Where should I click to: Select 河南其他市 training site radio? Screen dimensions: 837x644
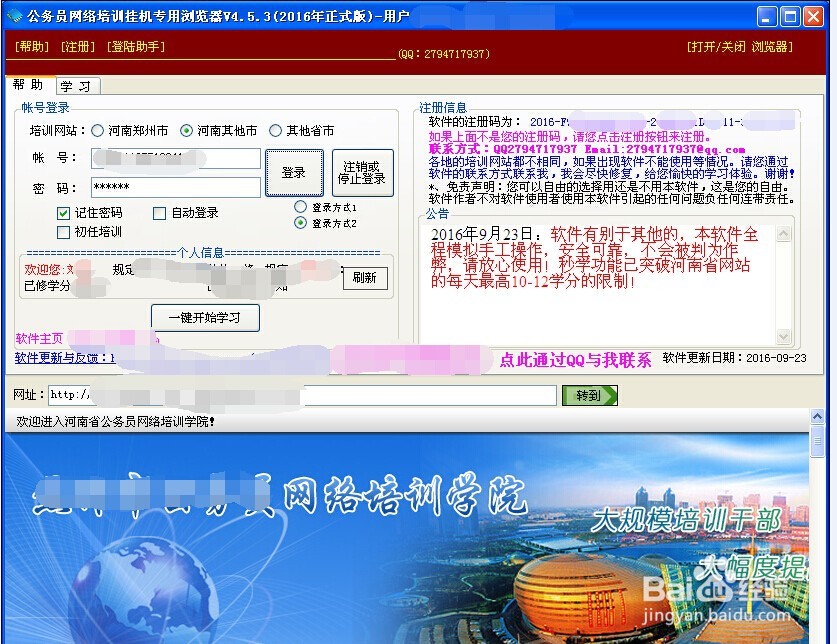click(186, 130)
